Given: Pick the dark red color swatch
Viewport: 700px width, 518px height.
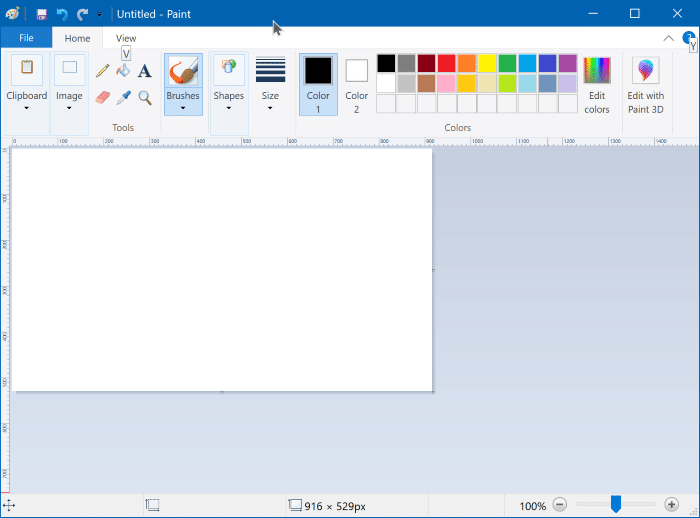Looking at the screenshot, I should [x=426, y=63].
